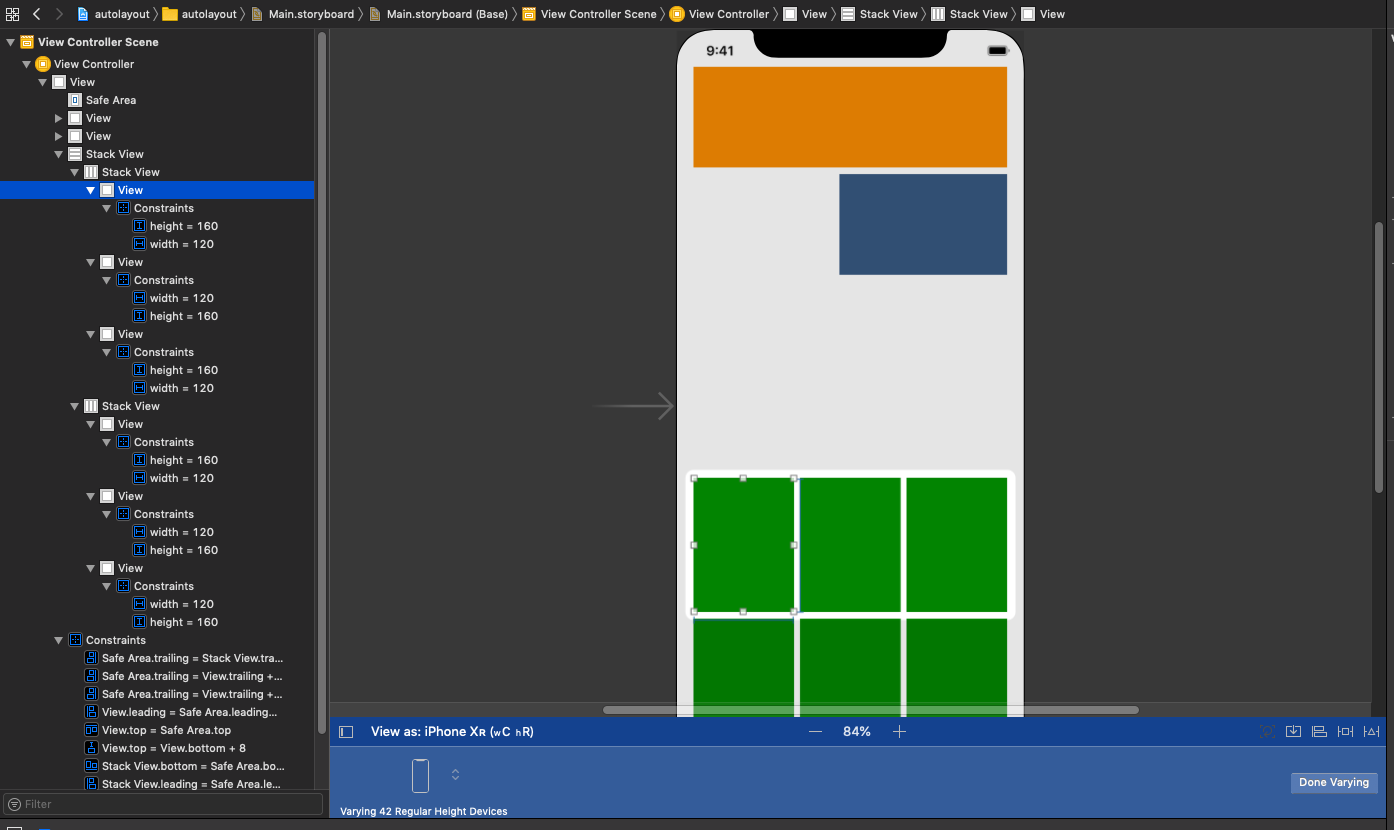The height and width of the screenshot is (830, 1394).
Task: Go back using the jump bar arrow
Action: [x=37, y=14]
